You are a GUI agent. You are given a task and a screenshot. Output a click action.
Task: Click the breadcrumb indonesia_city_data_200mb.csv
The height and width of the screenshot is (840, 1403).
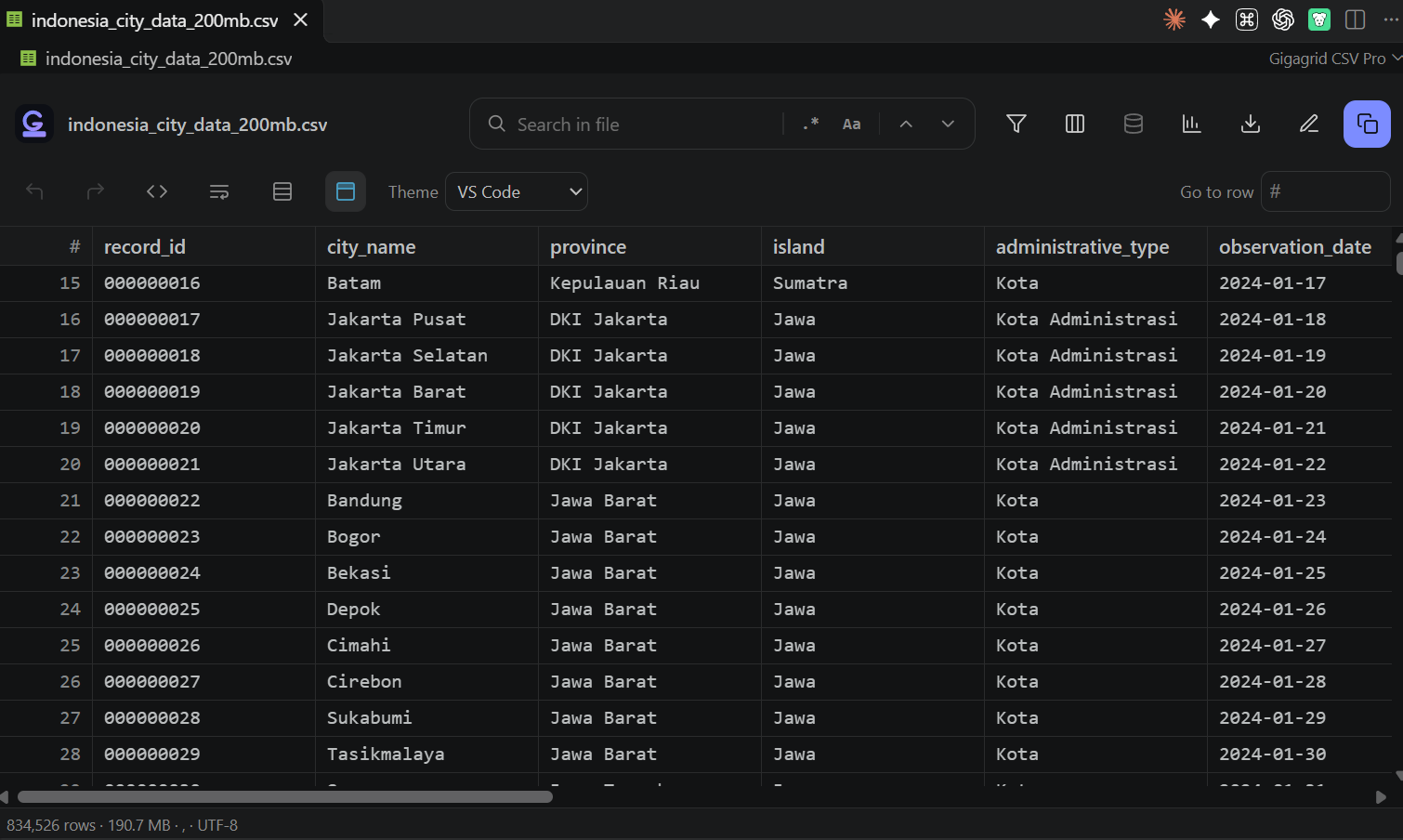click(x=168, y=59)
